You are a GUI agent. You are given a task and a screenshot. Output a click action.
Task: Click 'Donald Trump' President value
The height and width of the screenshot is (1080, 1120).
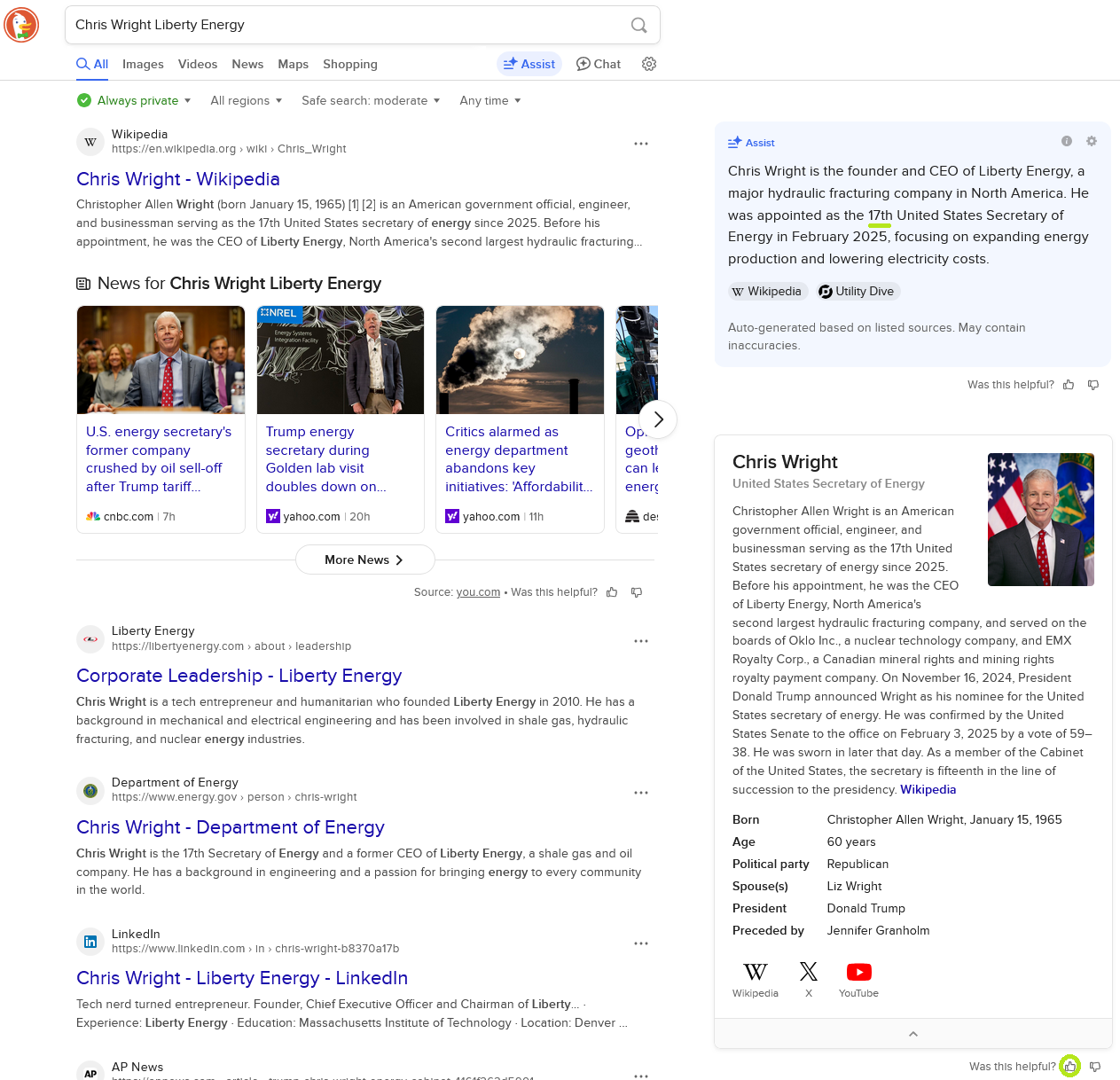point(865,908)
